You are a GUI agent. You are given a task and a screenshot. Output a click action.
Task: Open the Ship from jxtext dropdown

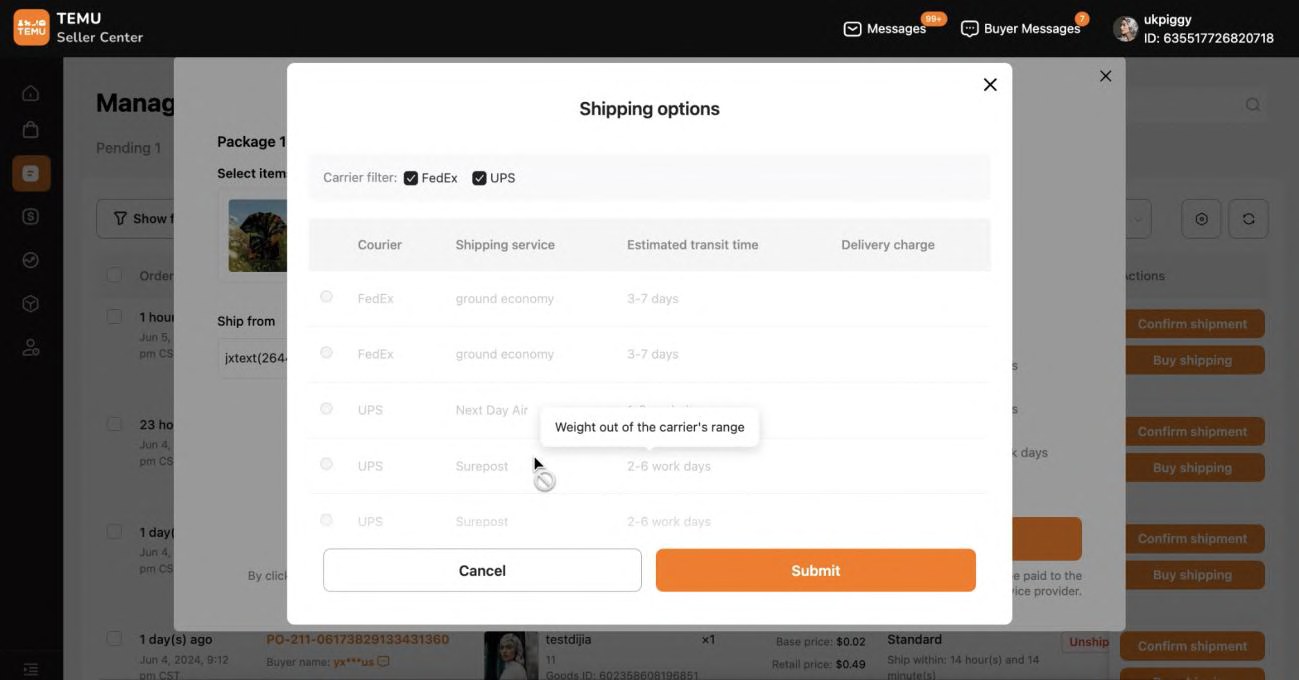tap(255, 357)
